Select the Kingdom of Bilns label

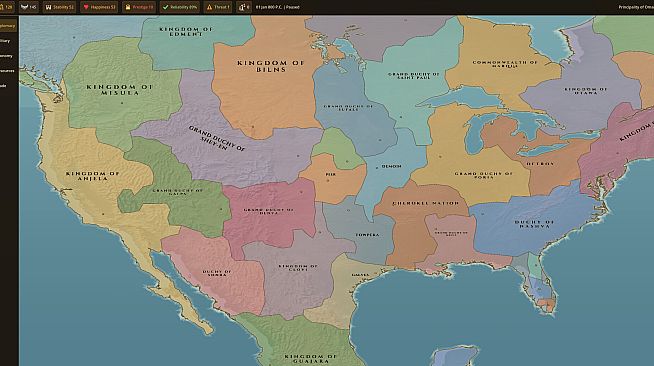pos(271,66)
